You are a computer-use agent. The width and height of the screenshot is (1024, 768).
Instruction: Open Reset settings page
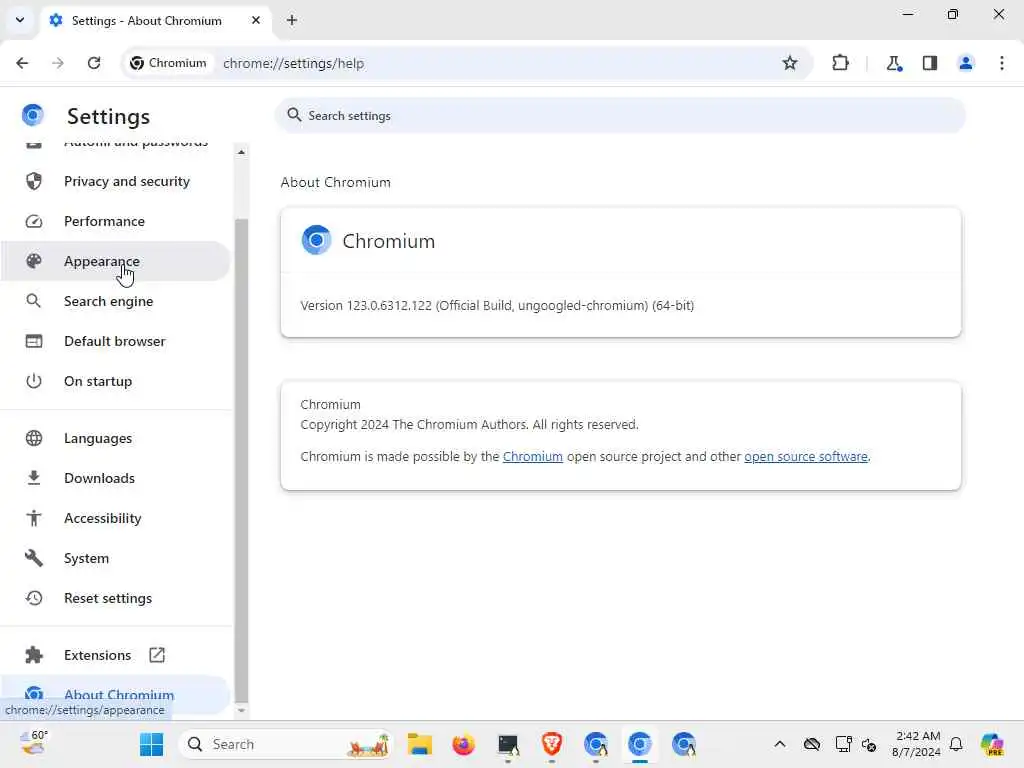115,598
